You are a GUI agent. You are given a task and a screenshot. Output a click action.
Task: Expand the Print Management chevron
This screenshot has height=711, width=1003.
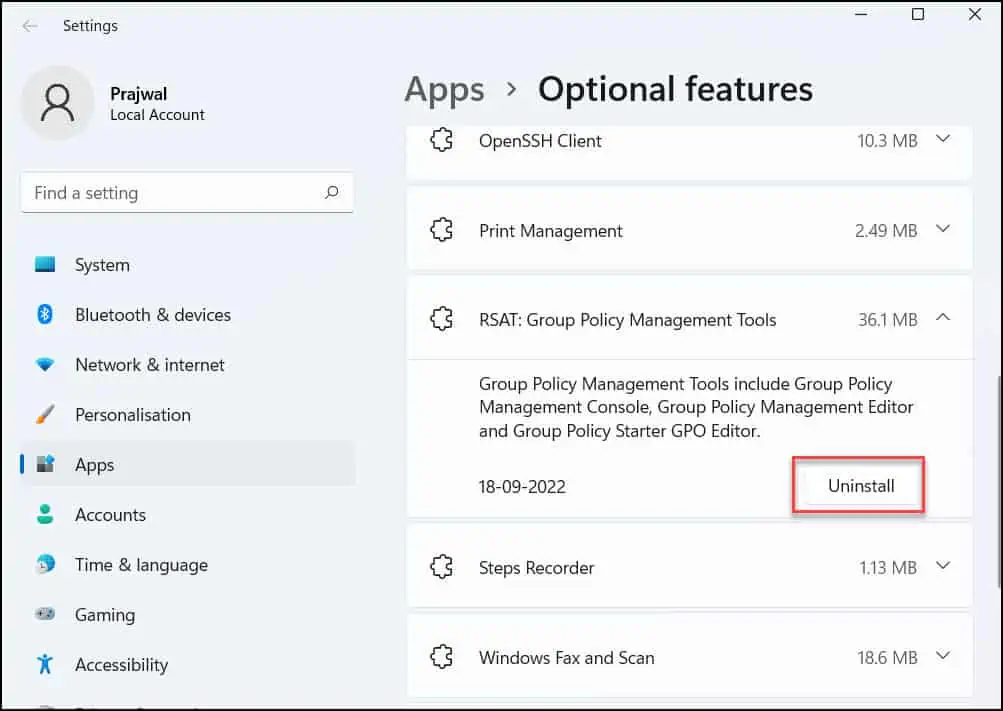coord(943,229)
